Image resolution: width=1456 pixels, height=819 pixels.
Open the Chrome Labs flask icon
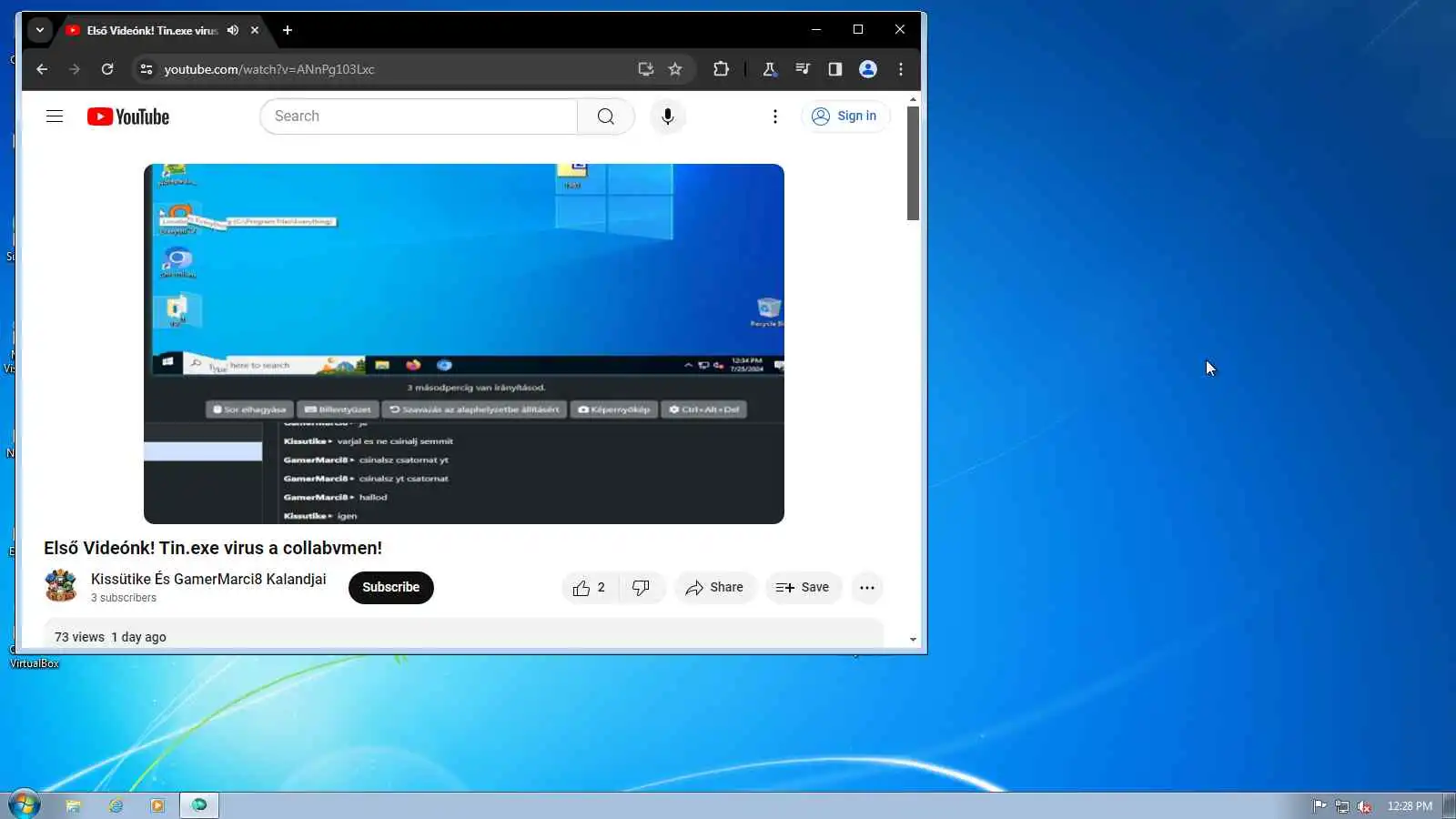pyautogui.click(x=770, y=69)
